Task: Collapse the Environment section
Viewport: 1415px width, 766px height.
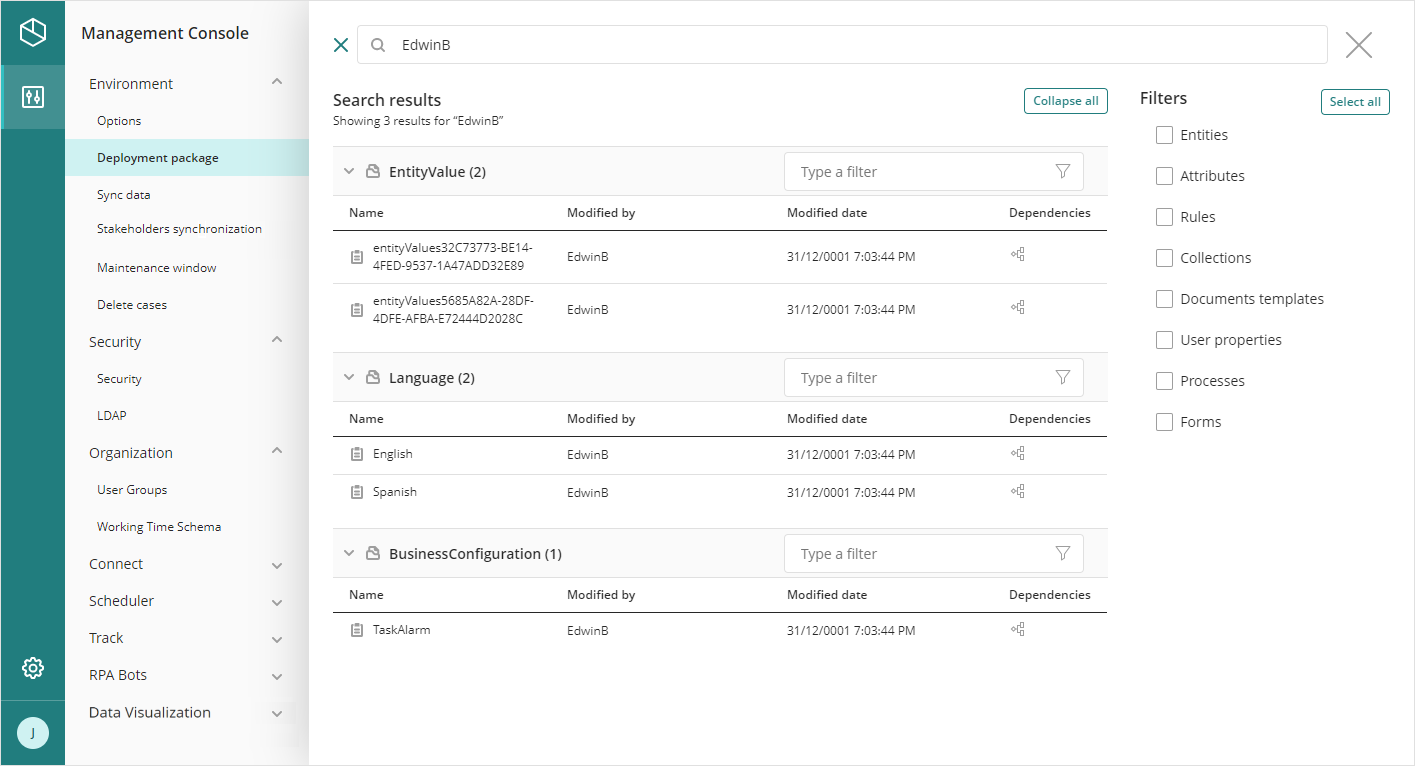Action: tap(277, 83)
